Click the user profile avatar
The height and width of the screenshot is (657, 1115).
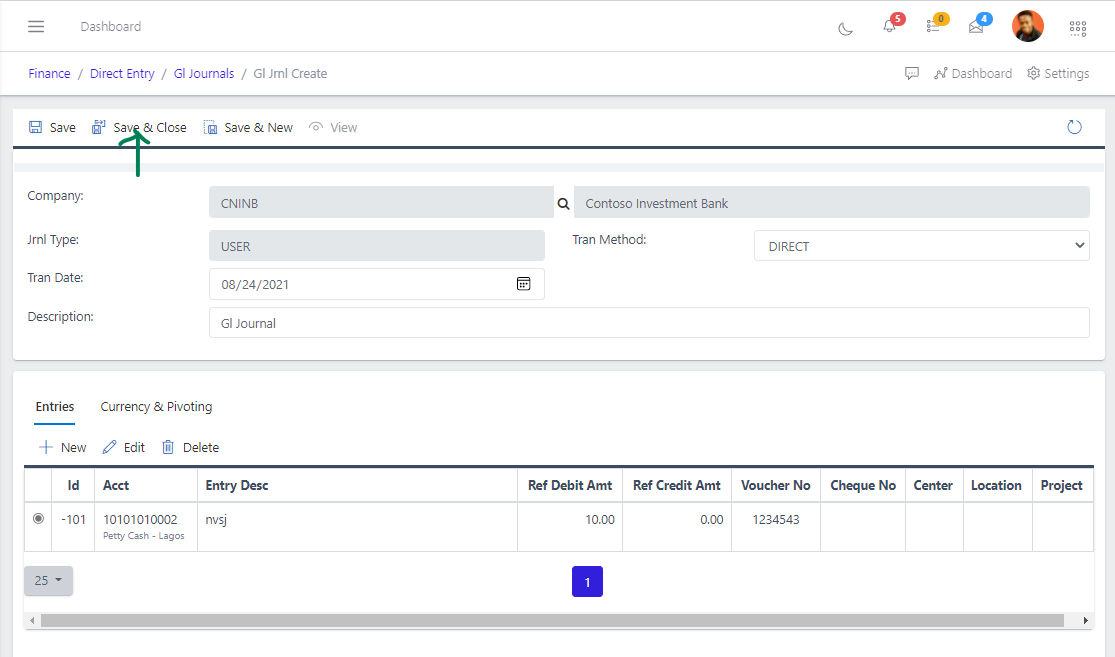click(1027, 26)
